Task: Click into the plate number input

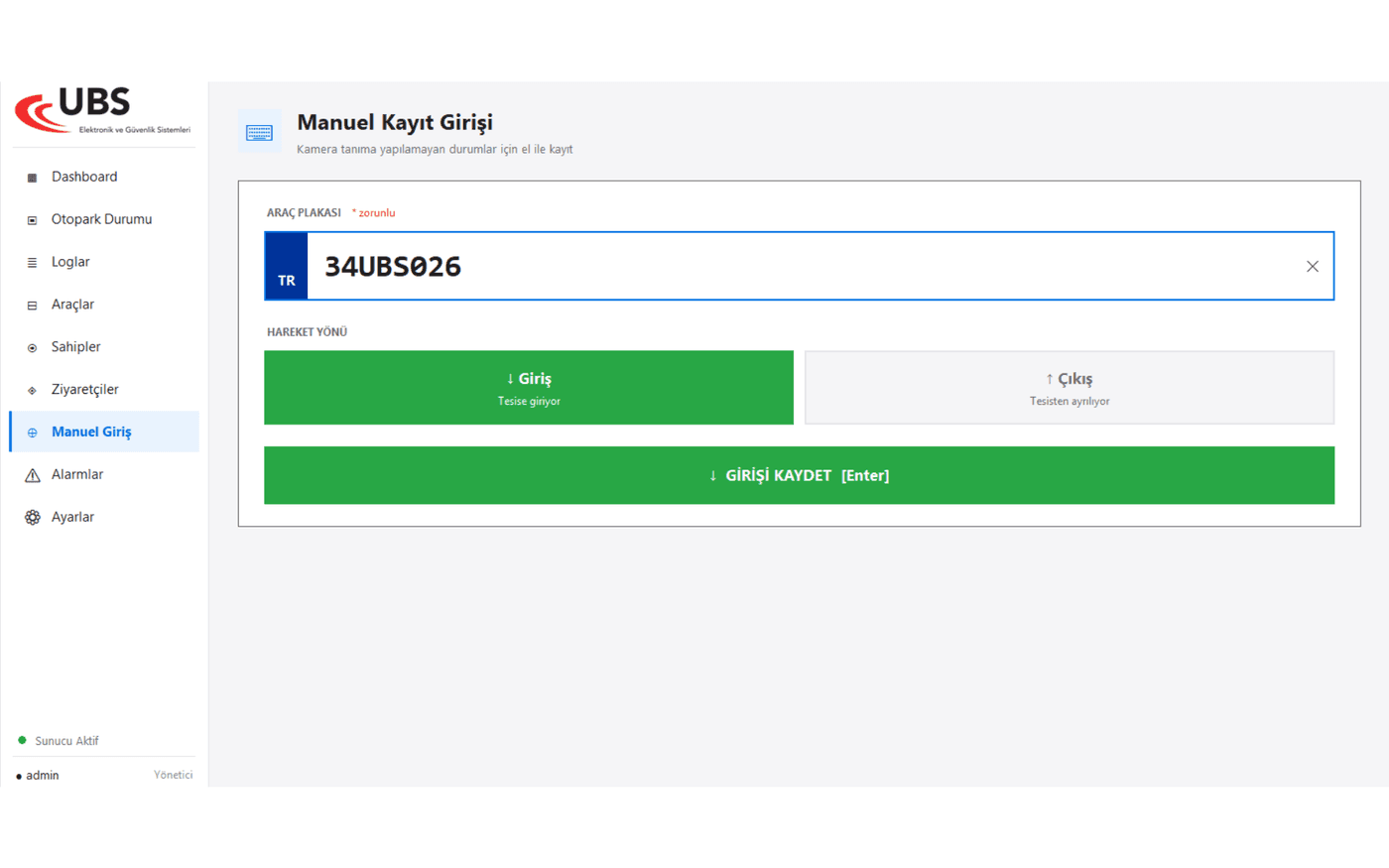Action: click(x=804, y=266)
